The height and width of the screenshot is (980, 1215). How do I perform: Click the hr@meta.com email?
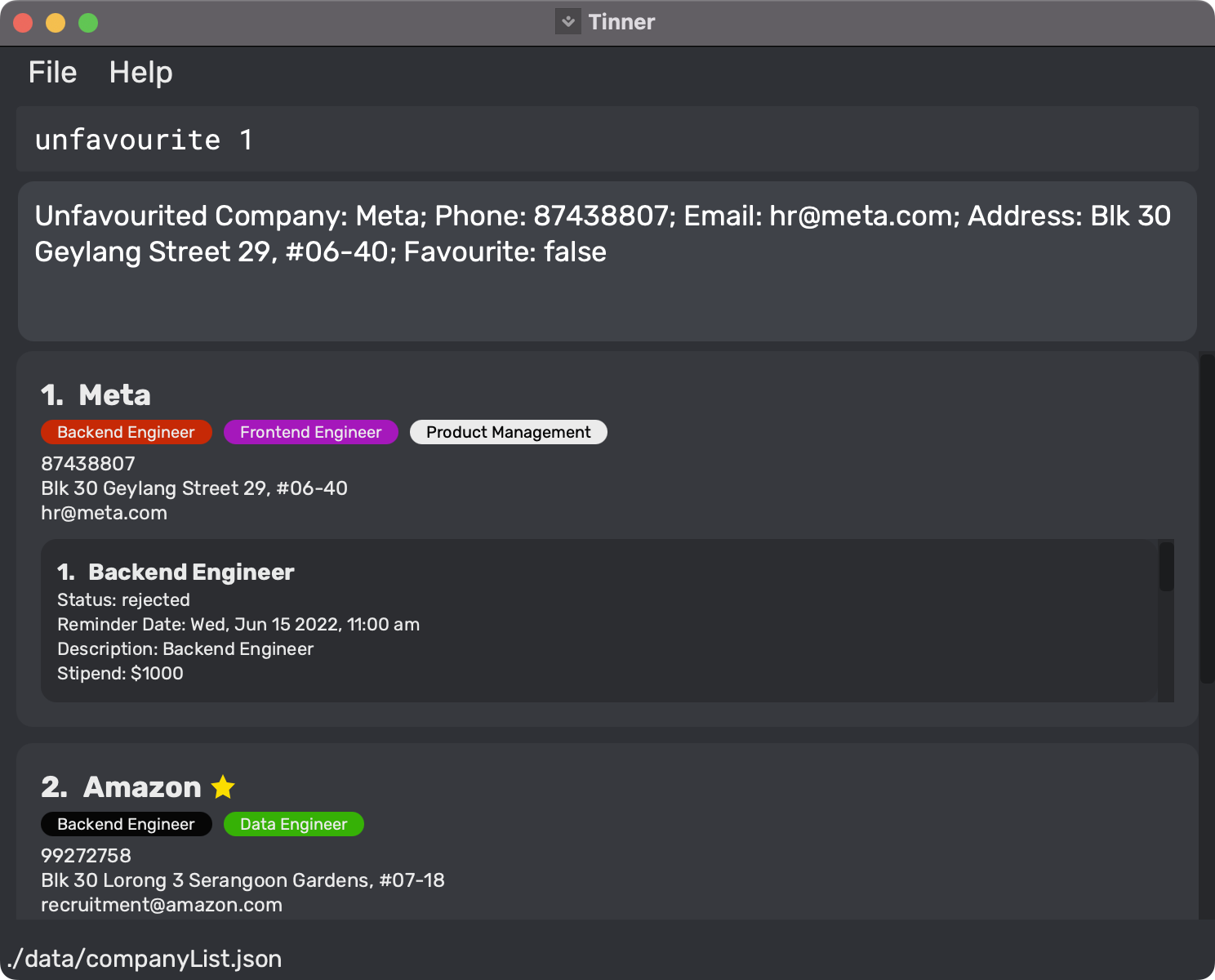pyautogui.click(x=104, y=513)
